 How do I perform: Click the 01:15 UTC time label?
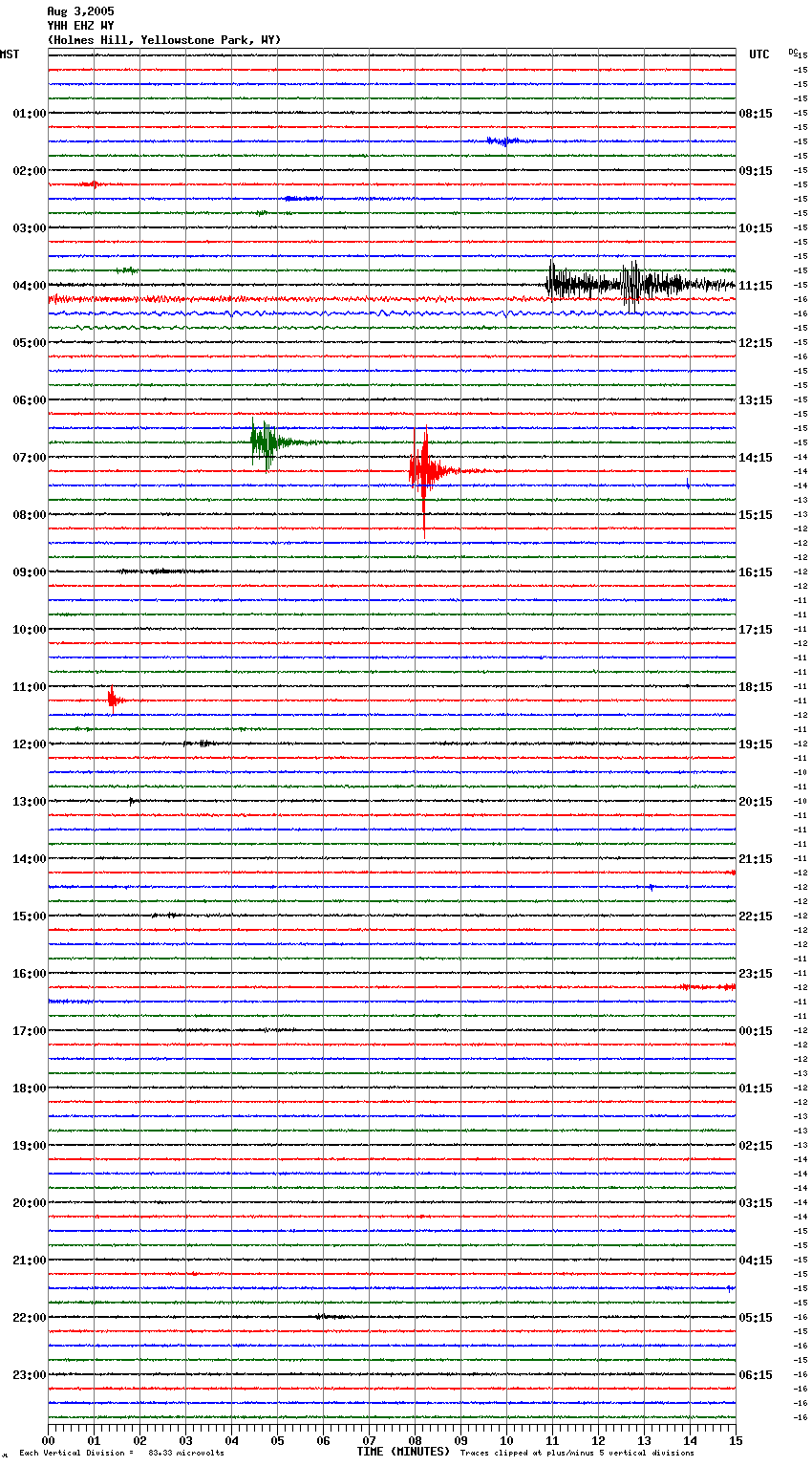pos(756,1089)
